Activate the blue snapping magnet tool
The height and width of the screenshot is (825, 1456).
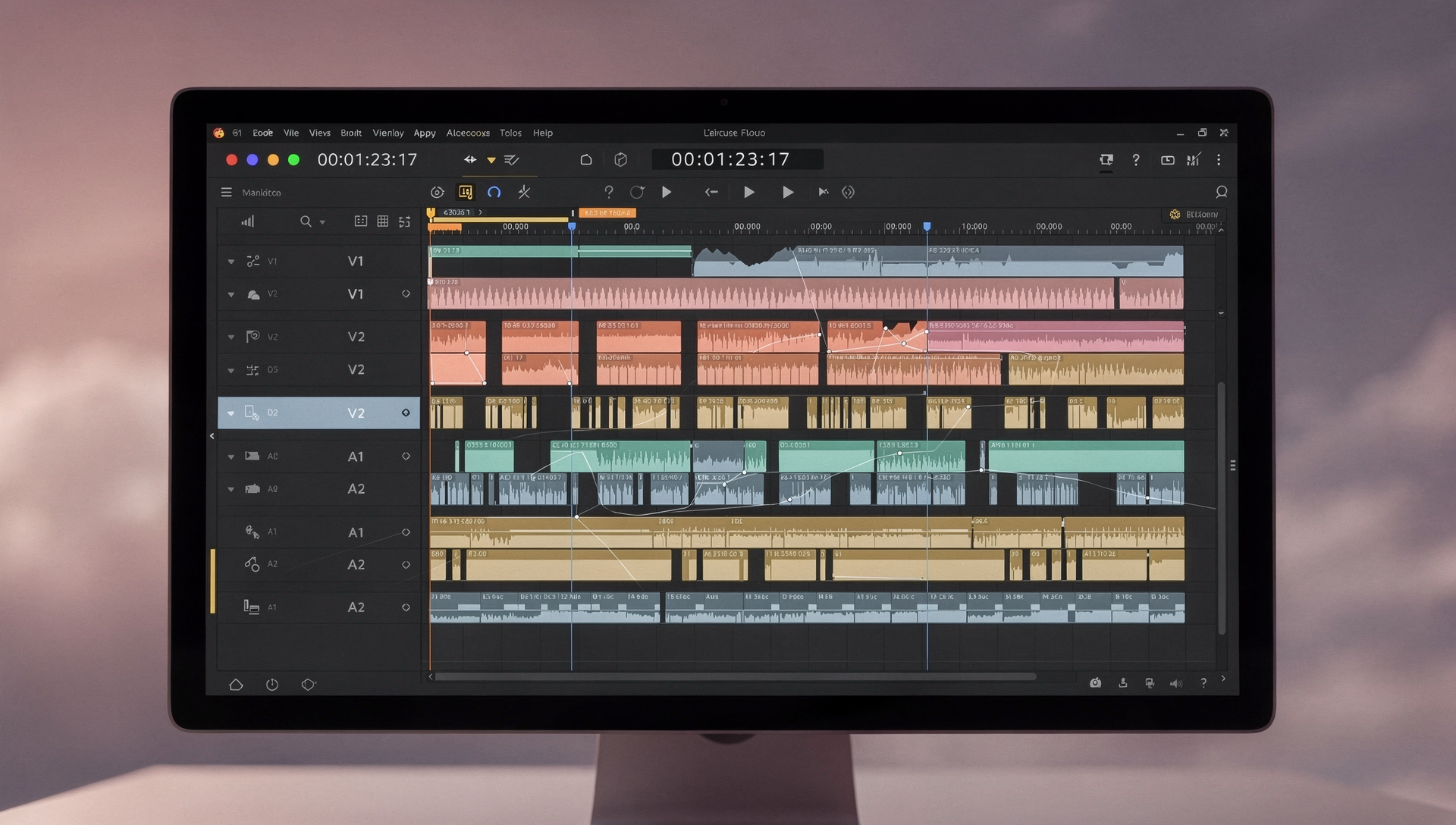pos(494,193)
